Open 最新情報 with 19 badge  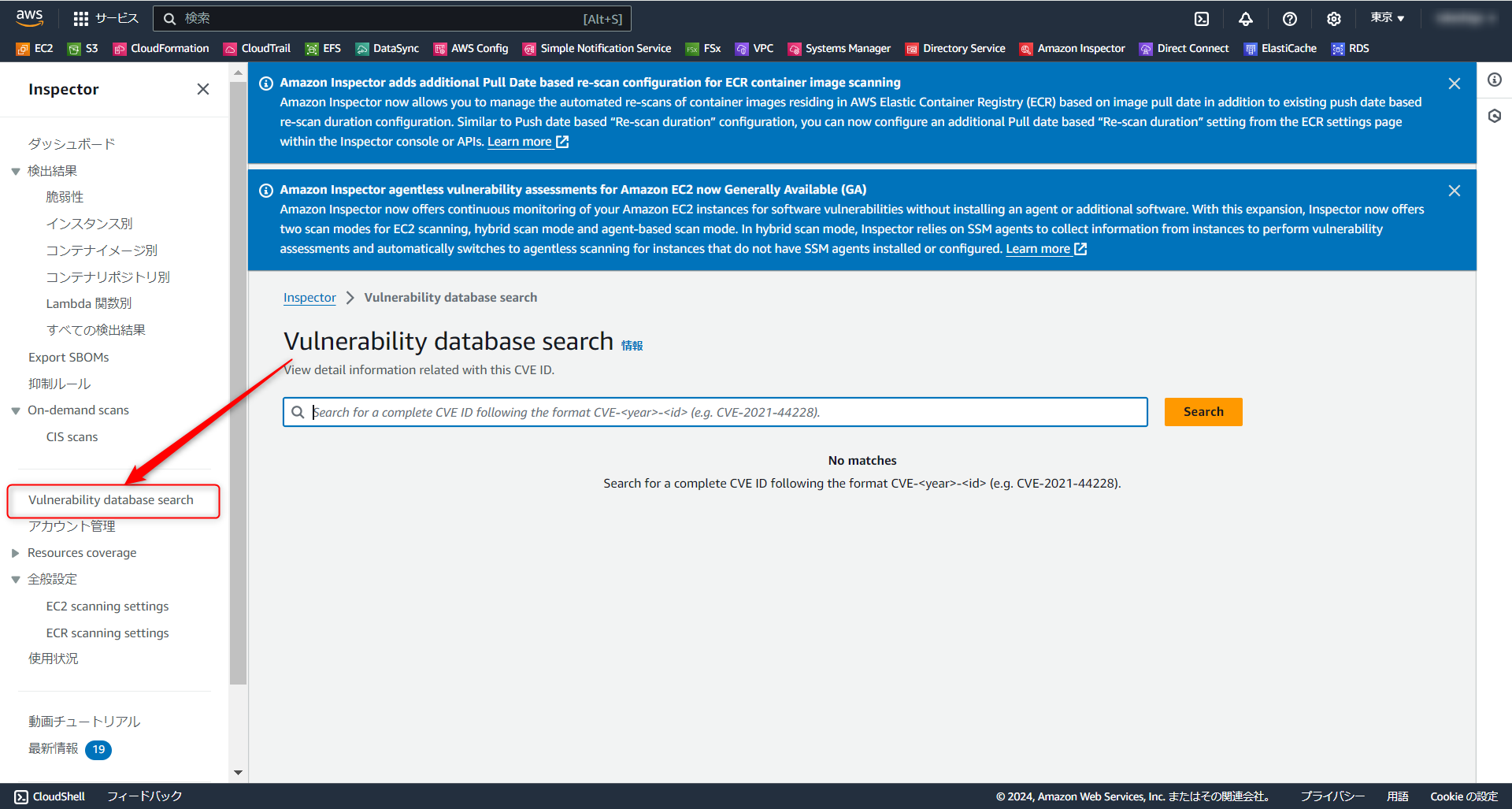click(x=69, y=749)
